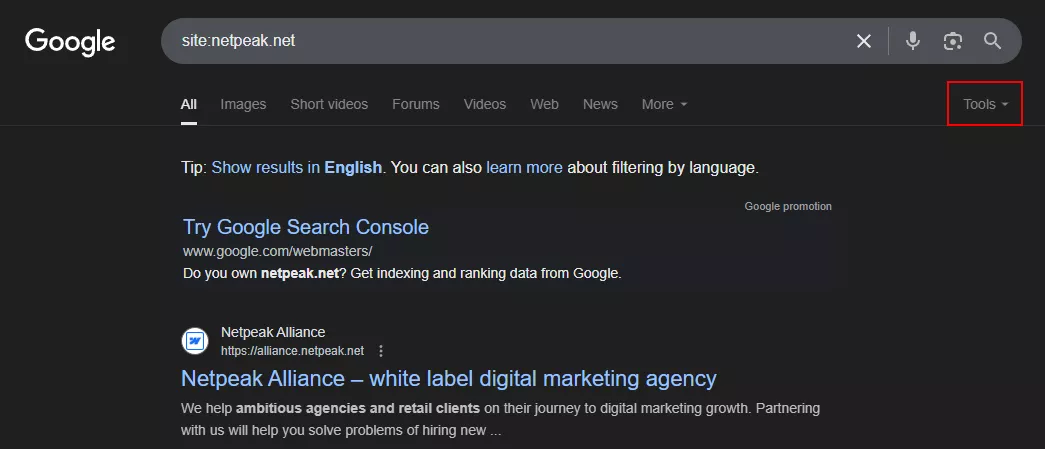
Task: Submit search with magnifier icon
Action: tap(992, 41)
